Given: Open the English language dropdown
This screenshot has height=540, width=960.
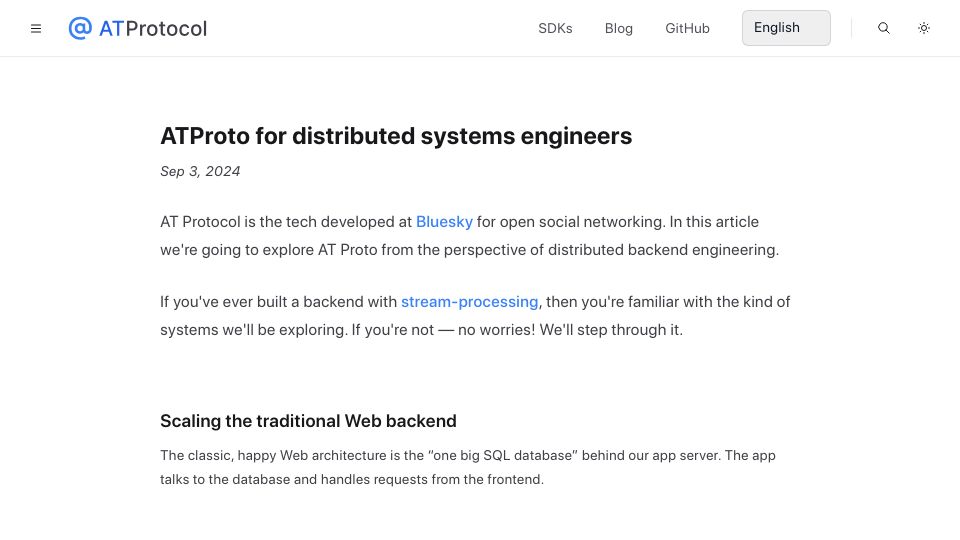Looking at the screenshot, I should tap(786, 28).
